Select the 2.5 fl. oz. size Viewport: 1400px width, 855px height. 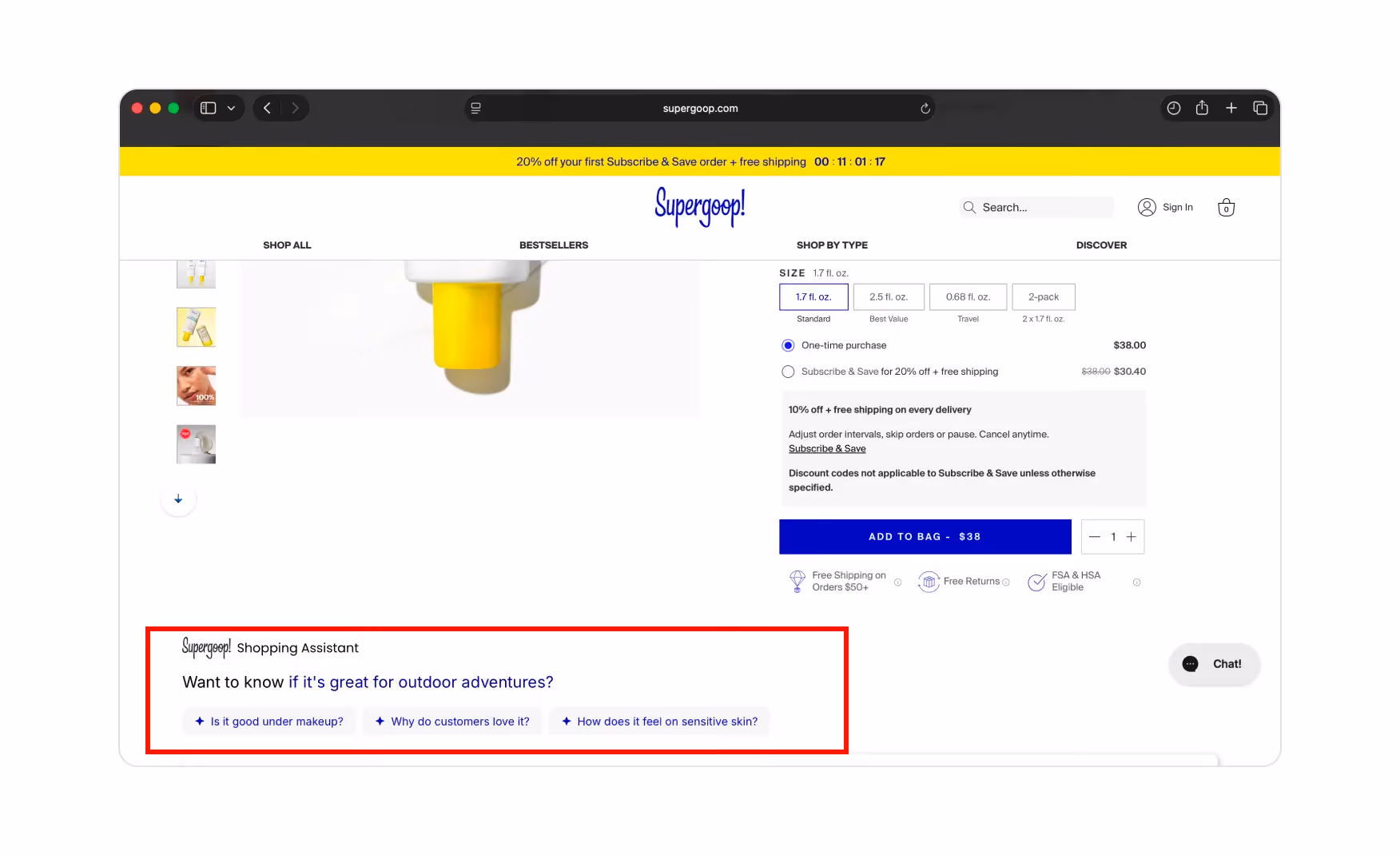tap(889, 297)
